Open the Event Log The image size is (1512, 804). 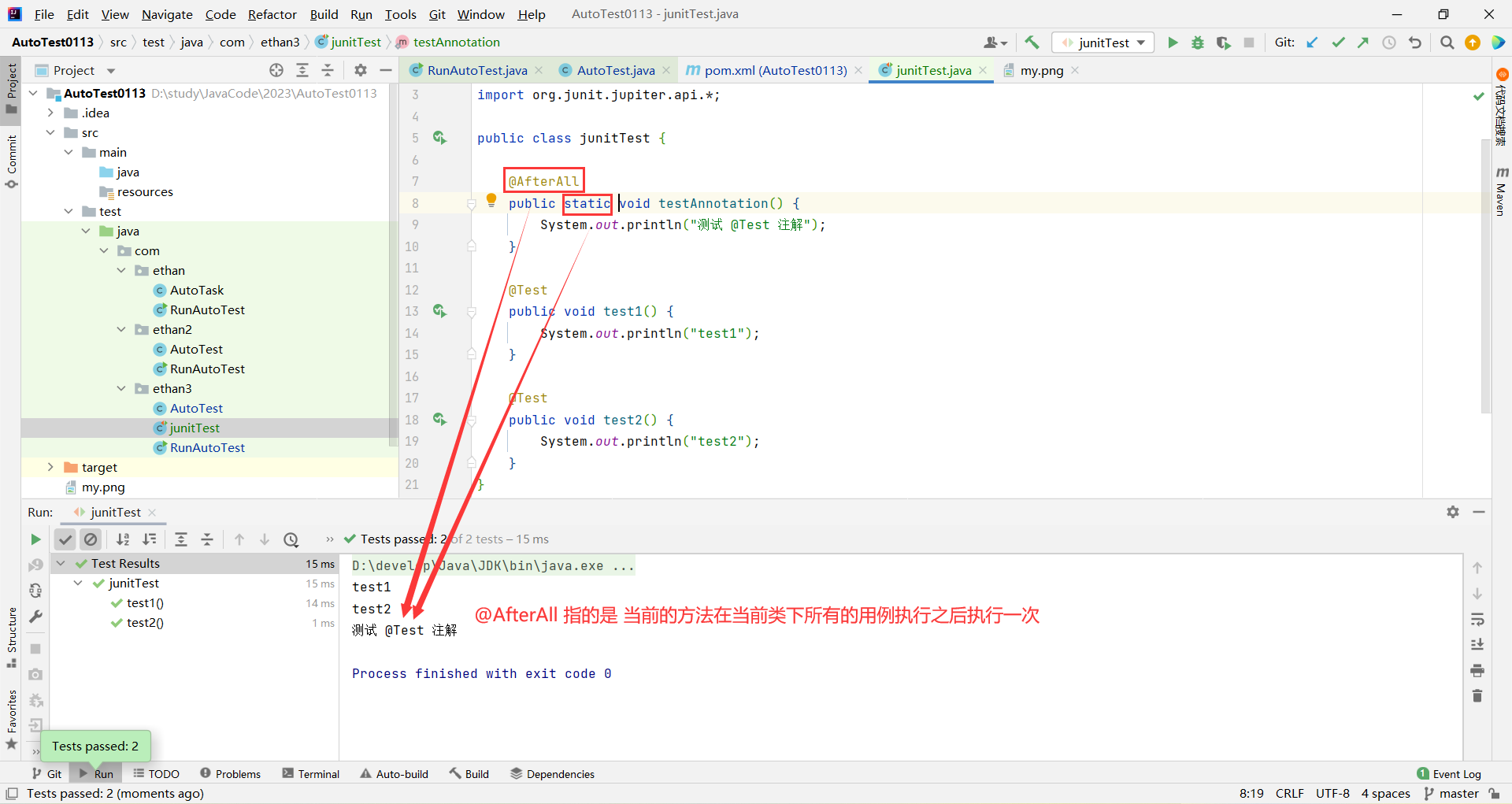(x=1449, y=774)
